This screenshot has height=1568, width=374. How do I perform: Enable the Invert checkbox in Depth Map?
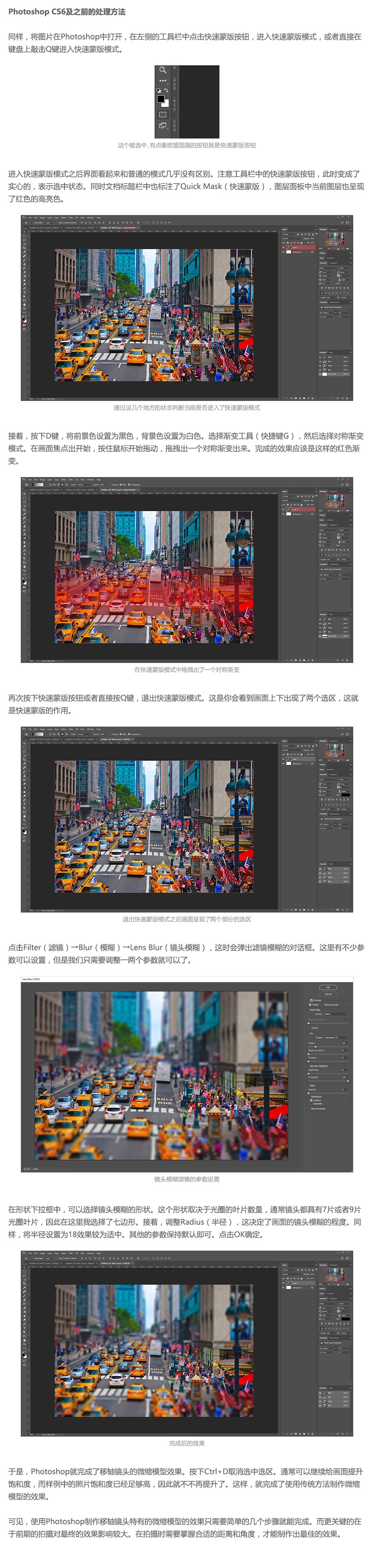(x=310, y=1028)
